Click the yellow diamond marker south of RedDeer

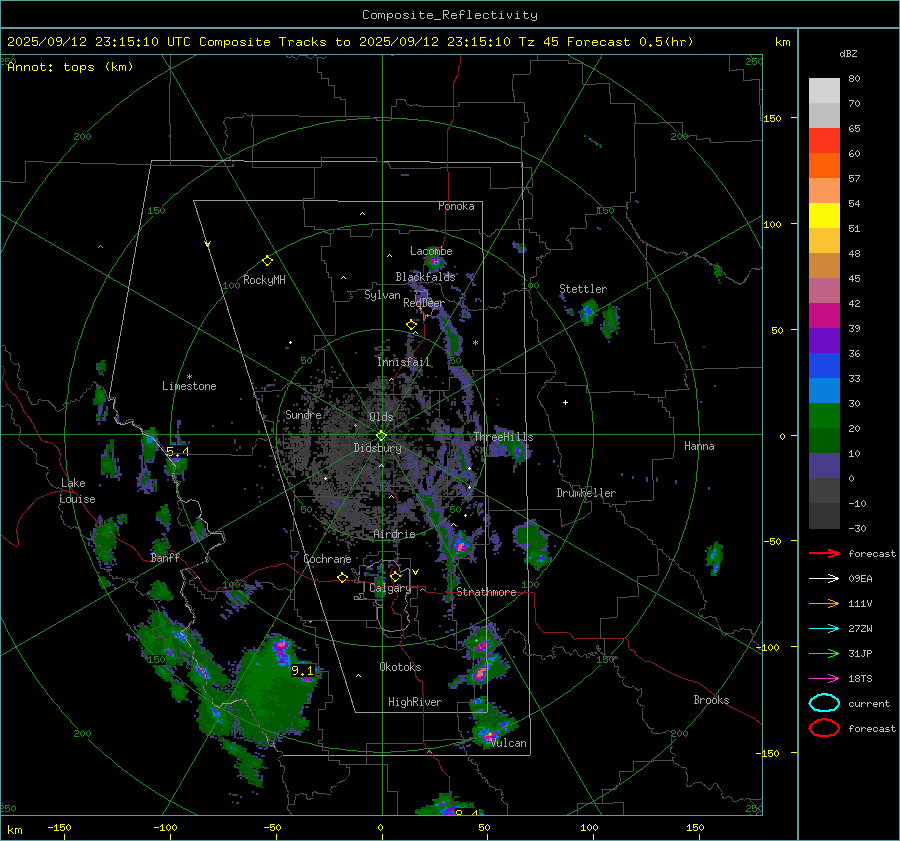(411, 325)
